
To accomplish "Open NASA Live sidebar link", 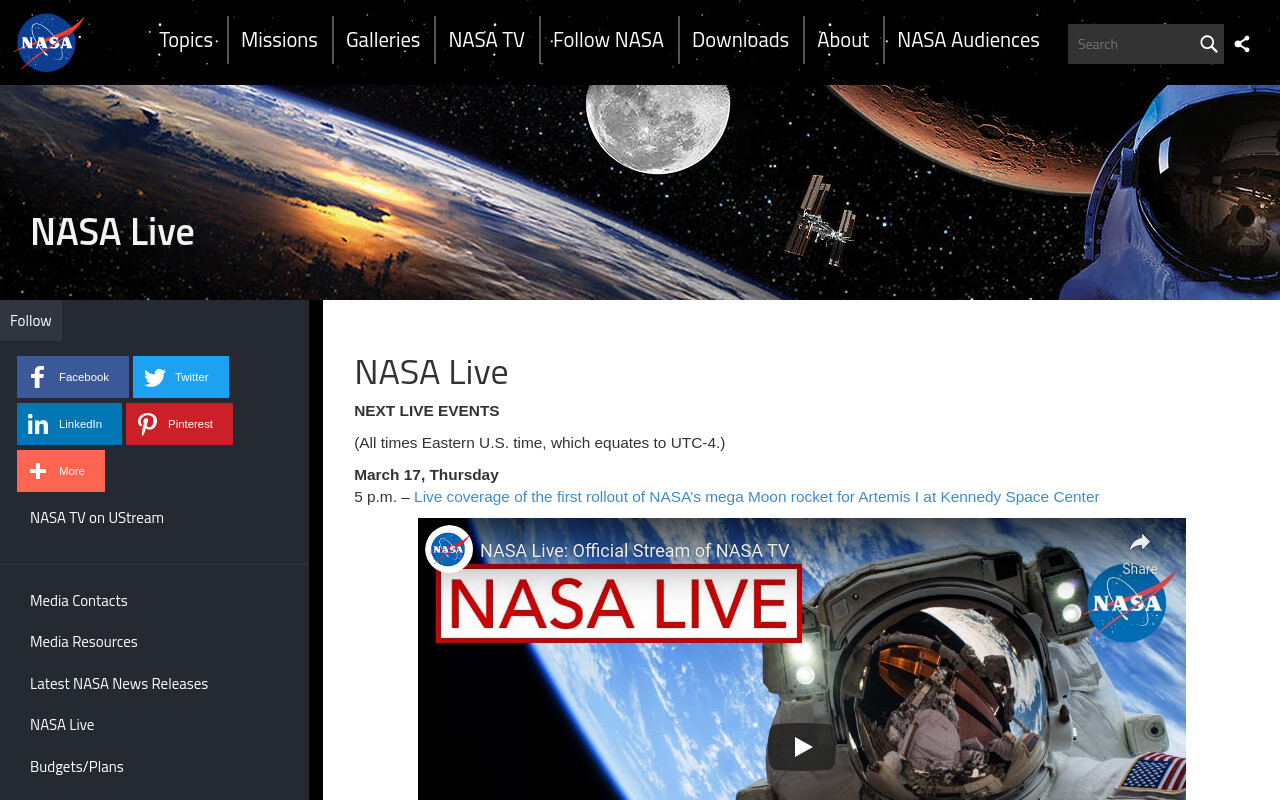I will tap(62, 725).
